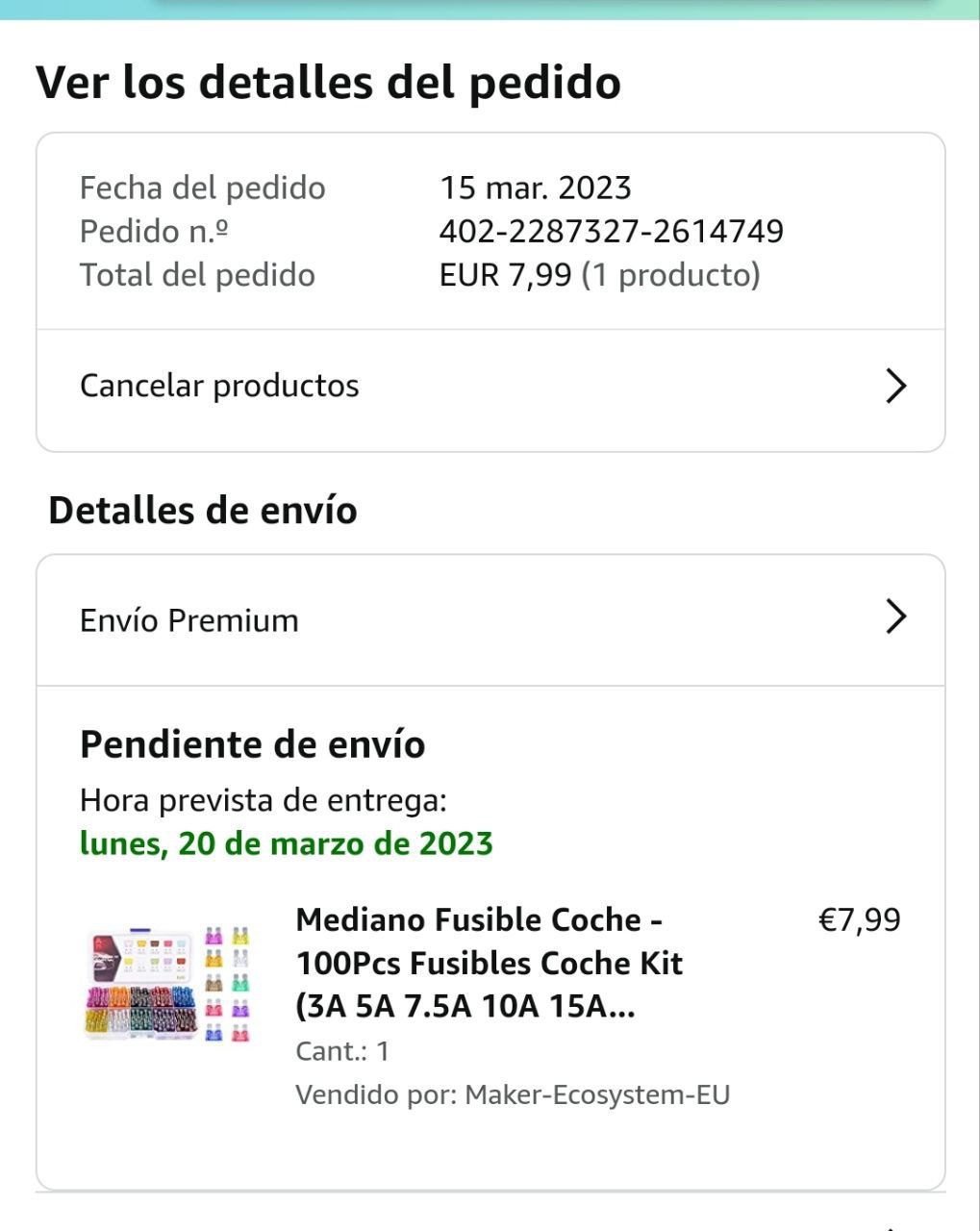Click the Cancelar productos label

click(x=219, y=386)
